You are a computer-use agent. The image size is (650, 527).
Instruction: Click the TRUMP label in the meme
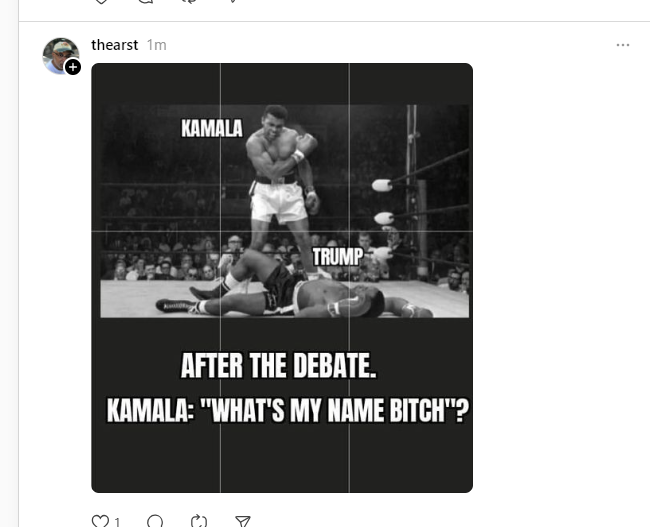[337, 257]
